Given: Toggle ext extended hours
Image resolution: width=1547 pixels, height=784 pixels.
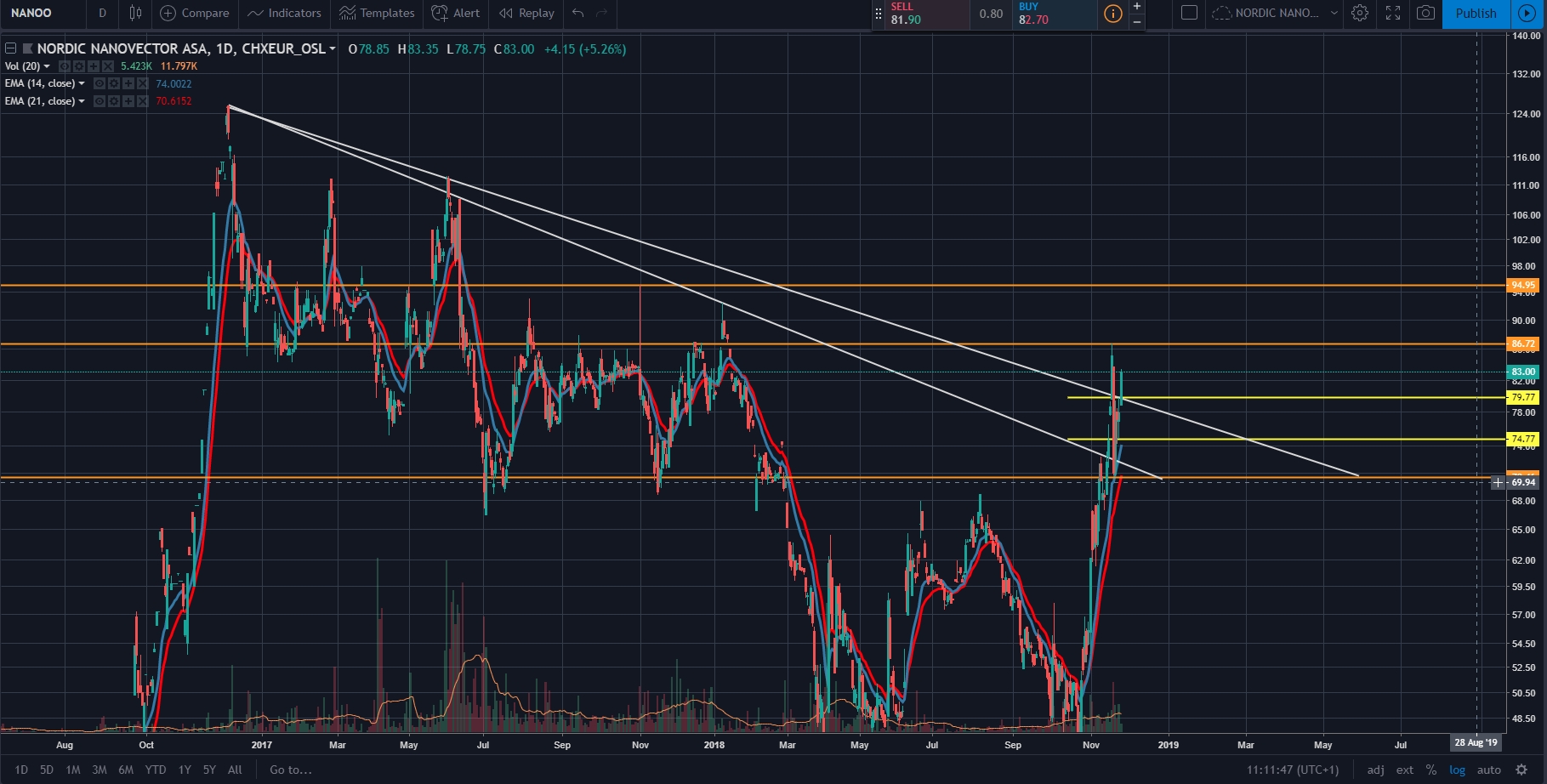Looking at the screenshot, I should [x=1405, y=770].
